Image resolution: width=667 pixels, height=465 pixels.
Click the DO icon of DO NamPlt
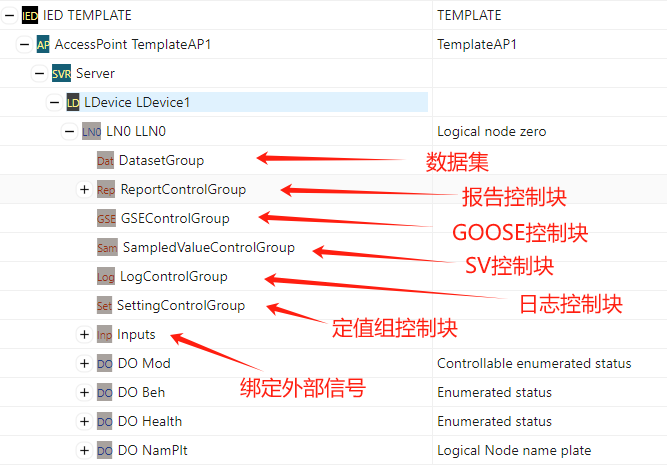point(105,450)
